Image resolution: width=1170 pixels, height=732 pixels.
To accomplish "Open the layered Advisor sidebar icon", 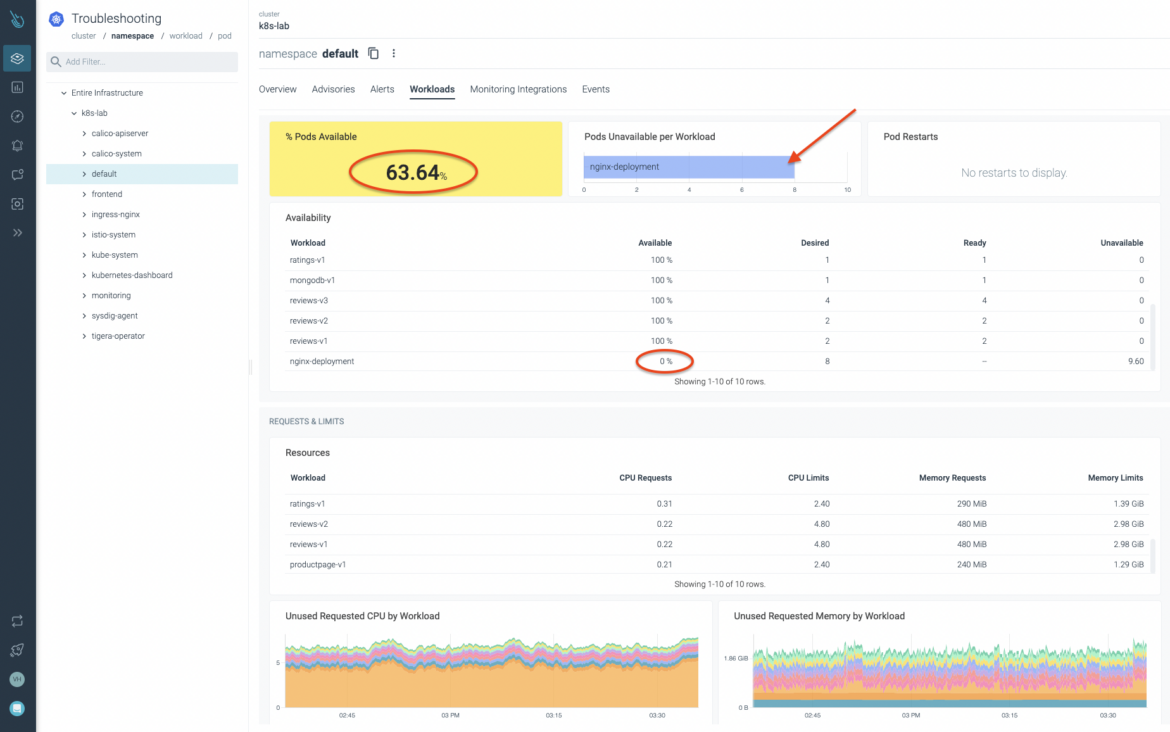I will pos(17,58).
